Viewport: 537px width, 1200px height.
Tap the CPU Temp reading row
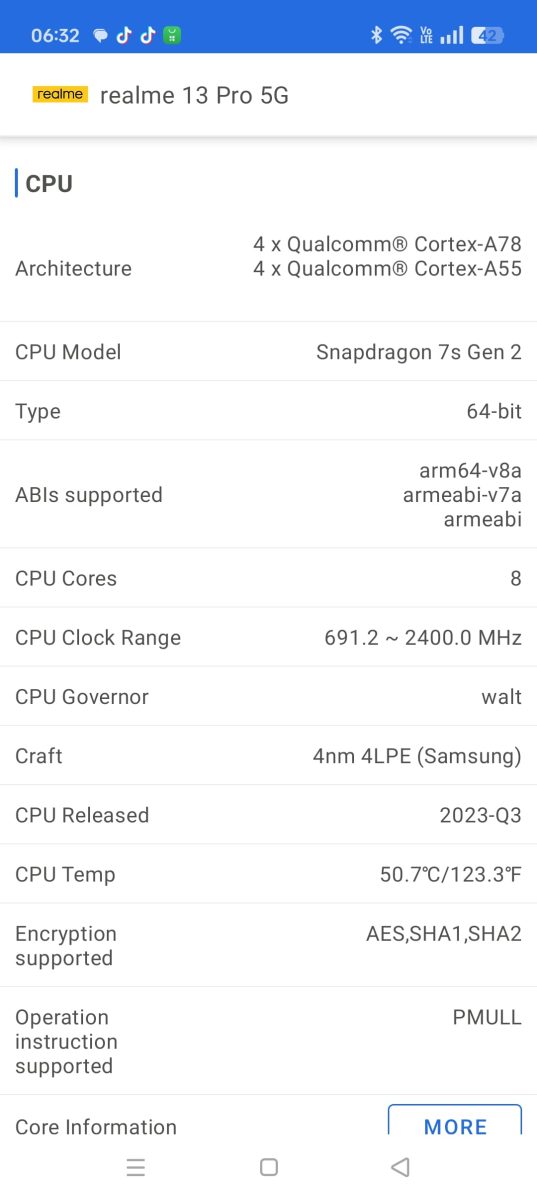(x=268, y=874)
